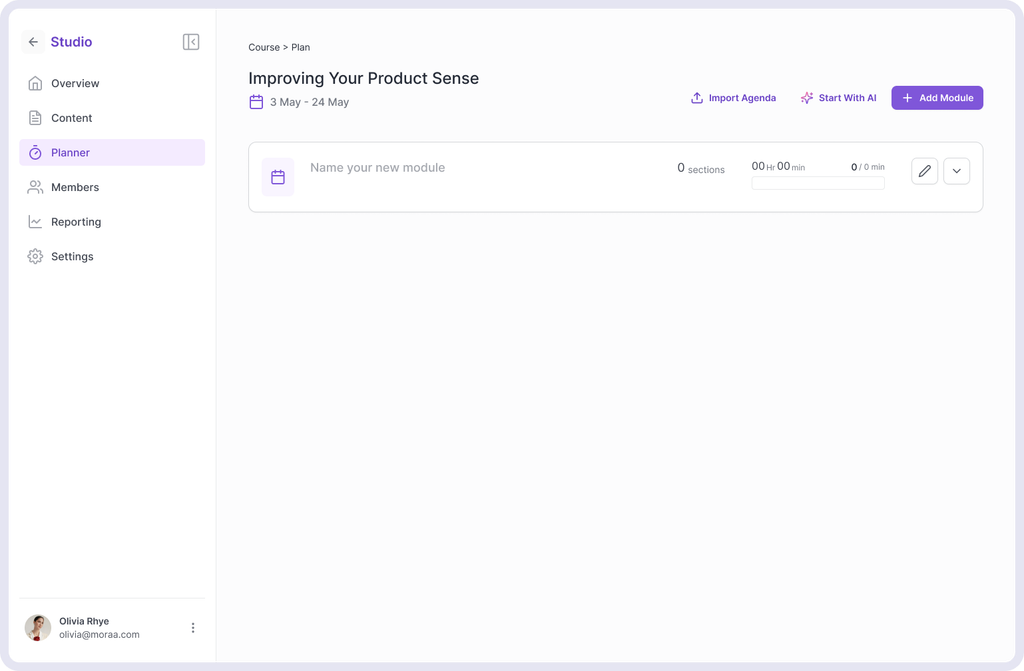The image size is (1024, 671).
Task: Open Settings in the sidebar
Action: point(112,256)
